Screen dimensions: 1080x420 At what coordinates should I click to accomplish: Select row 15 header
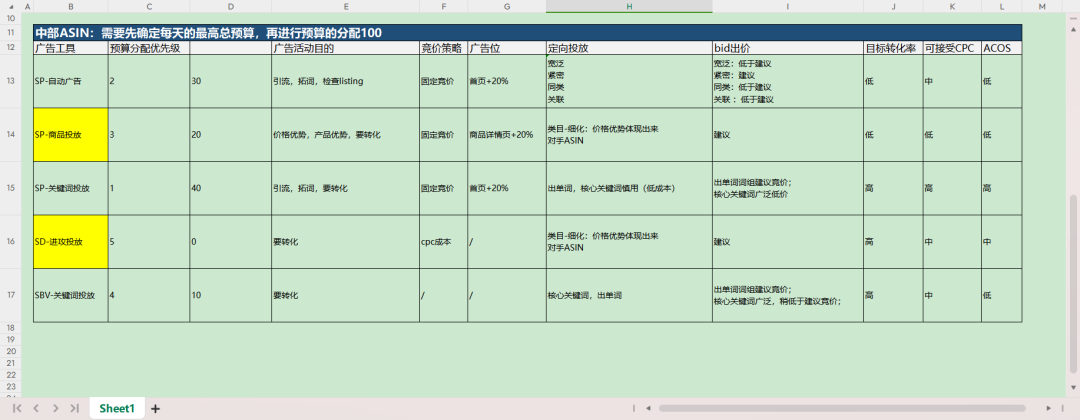point(11,188)
